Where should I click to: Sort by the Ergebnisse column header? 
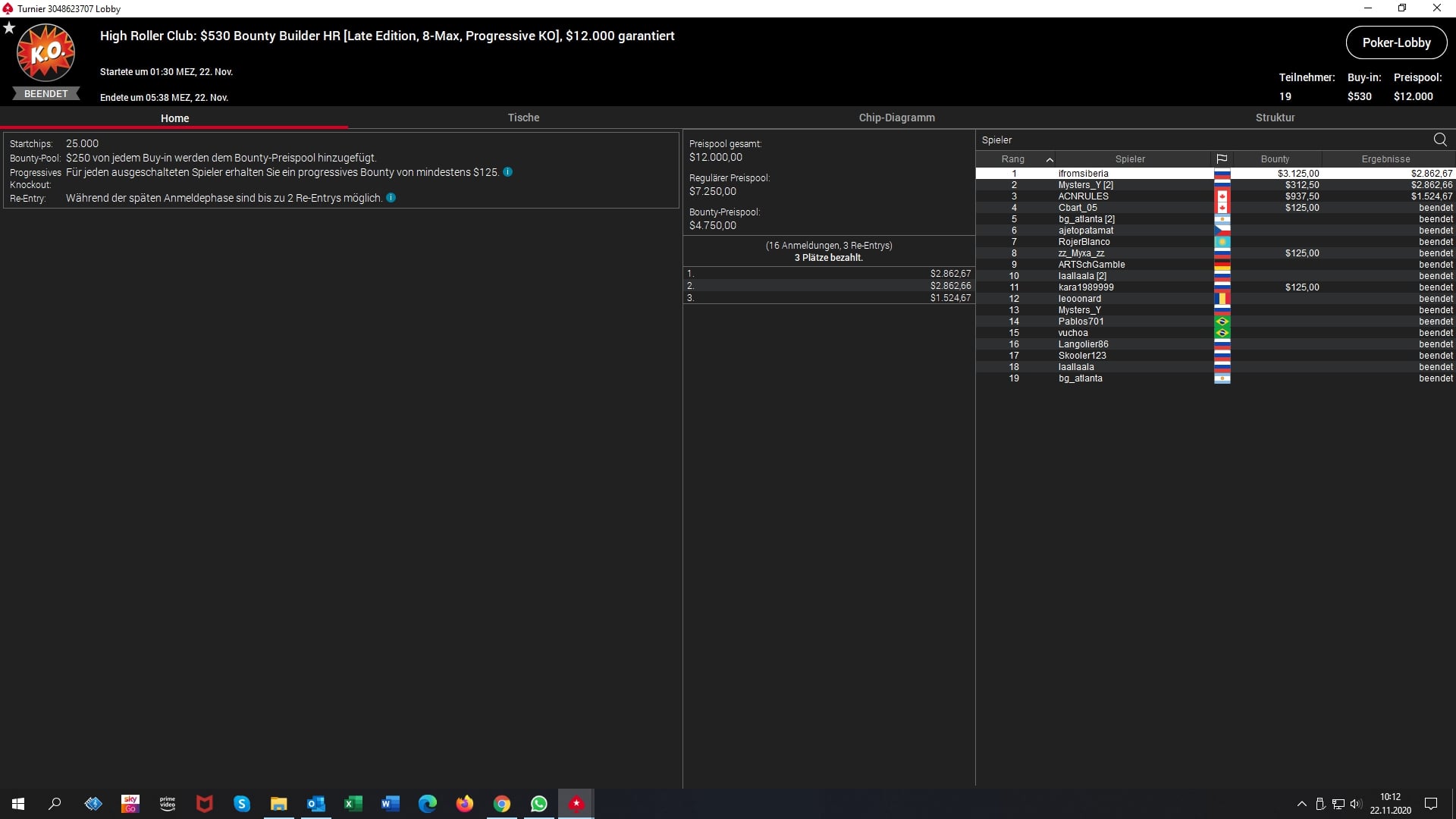[1385, 159]
